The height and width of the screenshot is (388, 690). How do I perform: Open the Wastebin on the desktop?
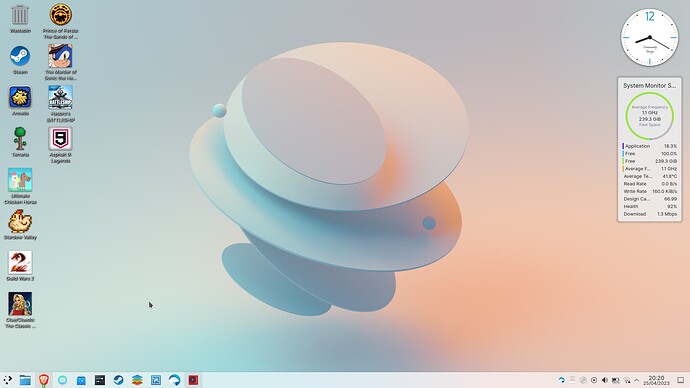[x=20, y=19]
